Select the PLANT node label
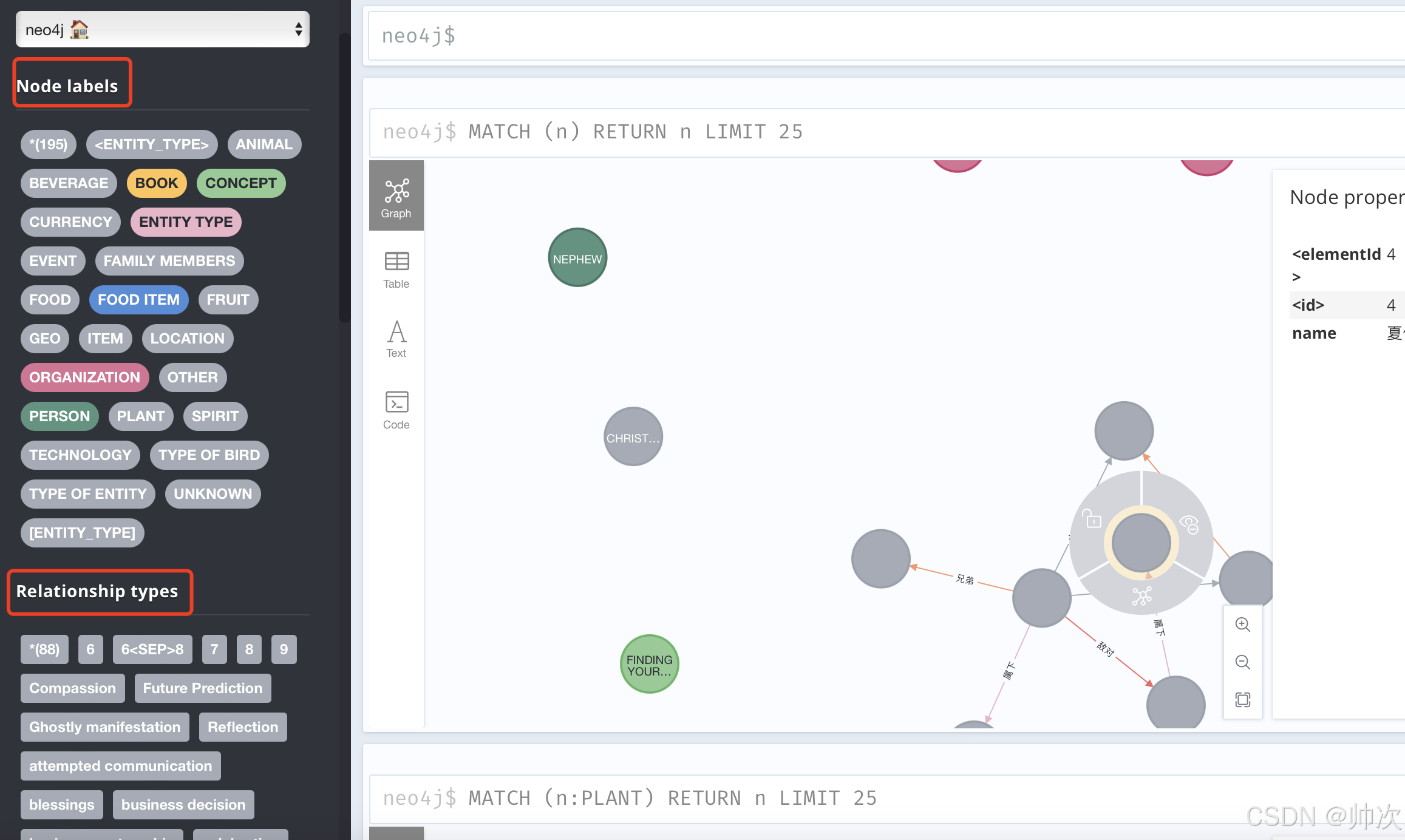Image resolution: width=1405 pixels, height=840 pixels. tap(141, 416)
